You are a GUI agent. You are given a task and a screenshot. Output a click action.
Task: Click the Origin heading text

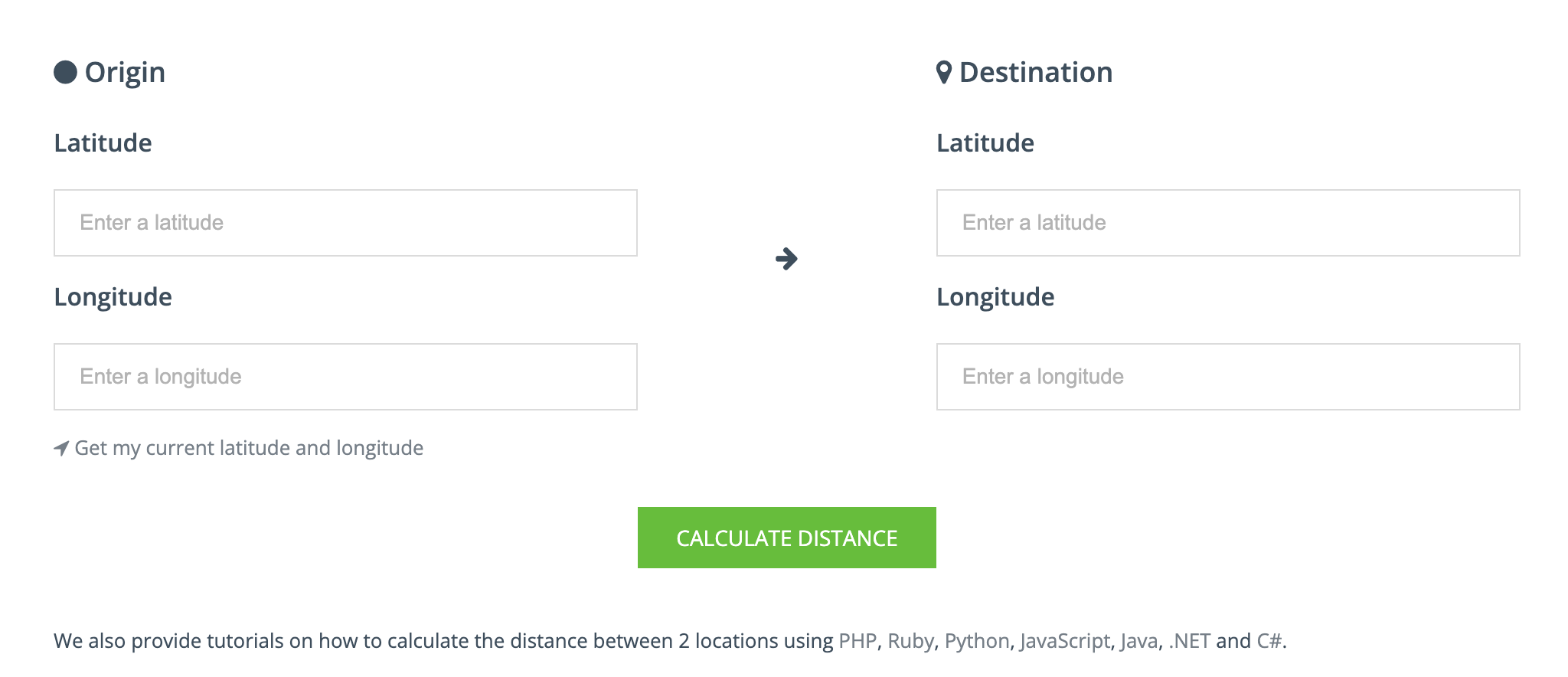point(125,72)
